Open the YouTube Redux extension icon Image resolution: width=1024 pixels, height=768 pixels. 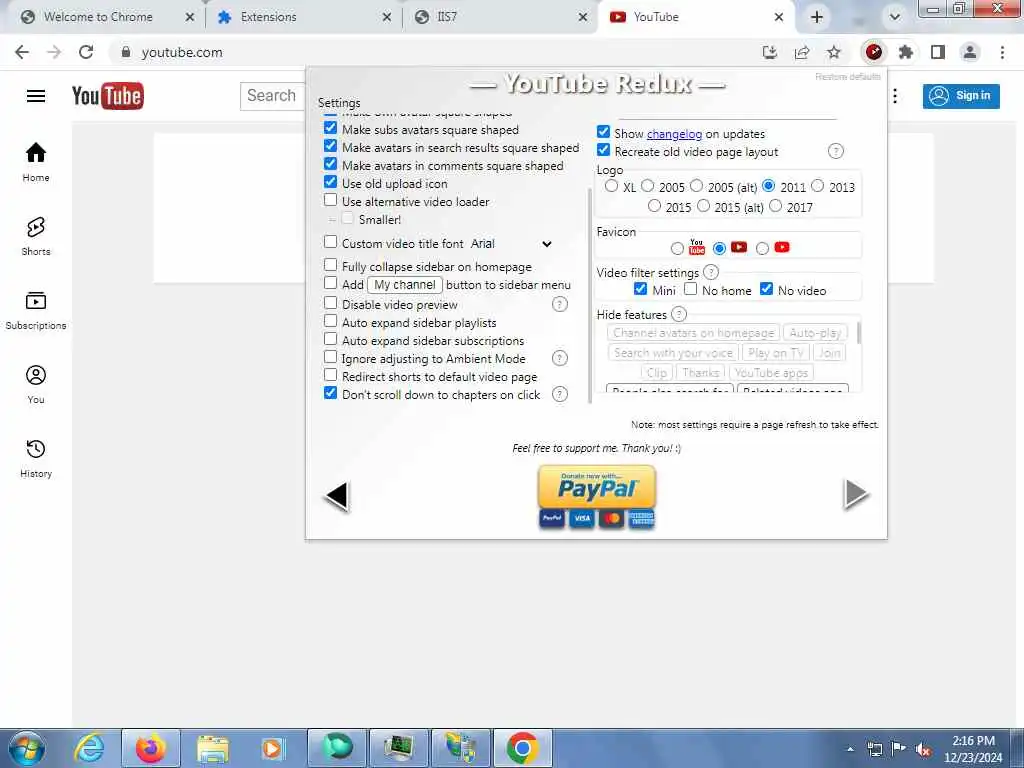[874, 52]
